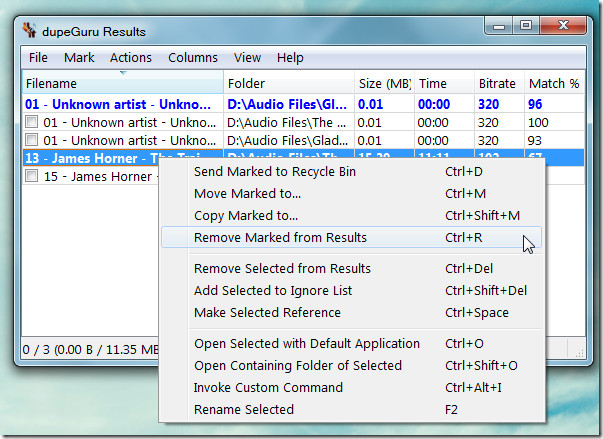603x439 pixels.
Task: Open the File menu
Action: click(x=38, y=58)
